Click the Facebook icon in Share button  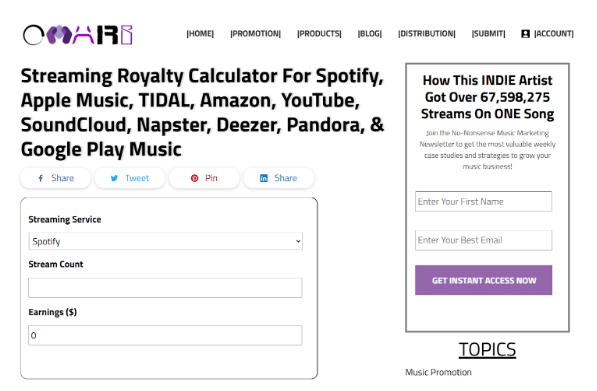tap(41, 178)
